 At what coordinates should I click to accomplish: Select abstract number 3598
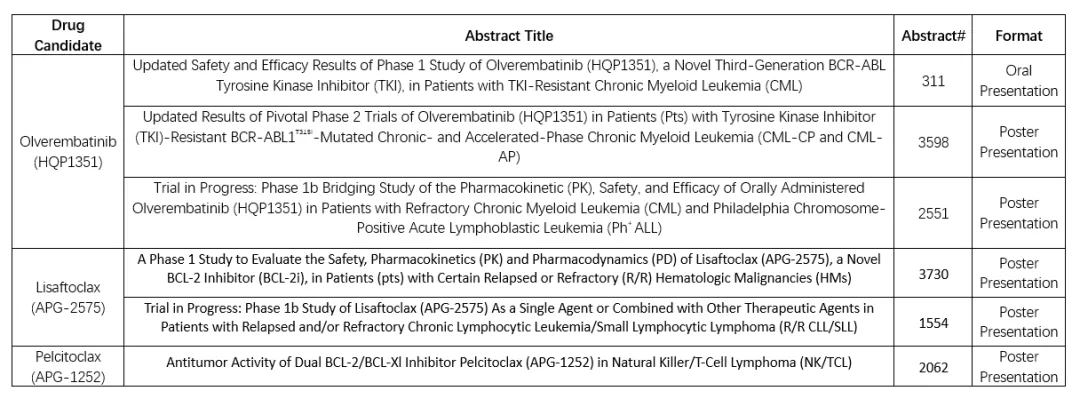click(x=933, y=142)
